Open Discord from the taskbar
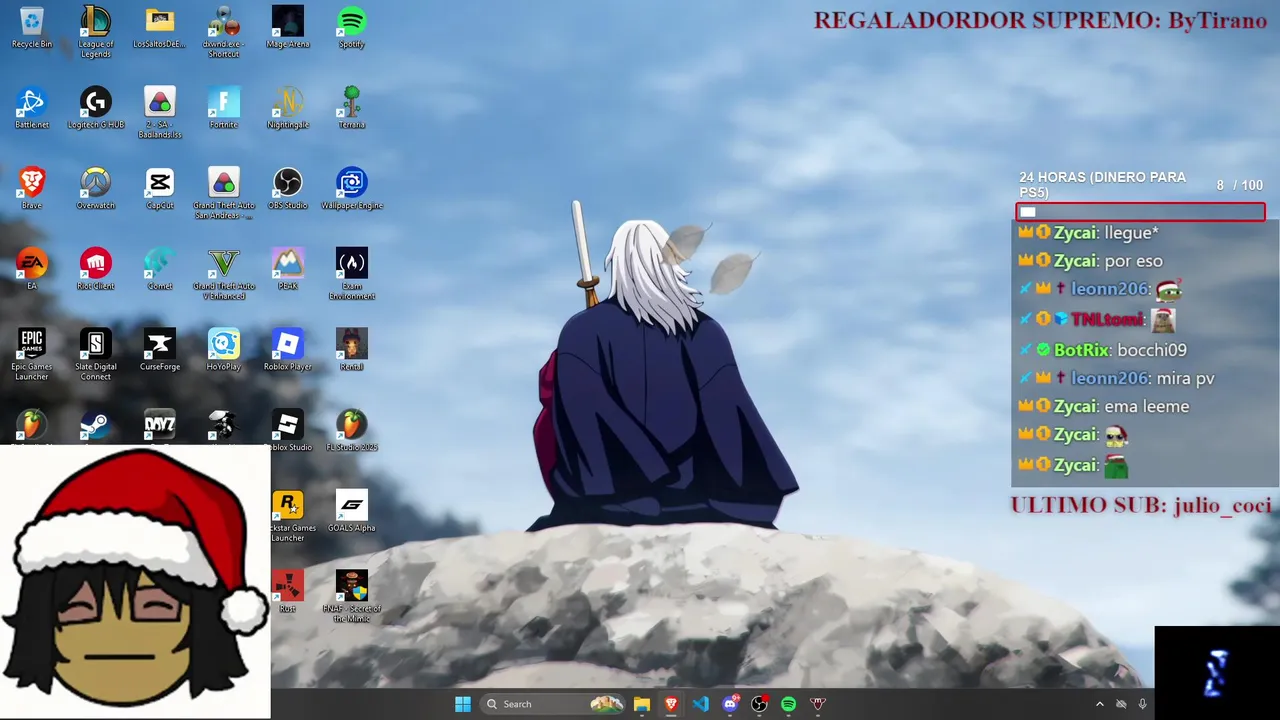Viewport: 1280px width, 720px height. [730, 704]
